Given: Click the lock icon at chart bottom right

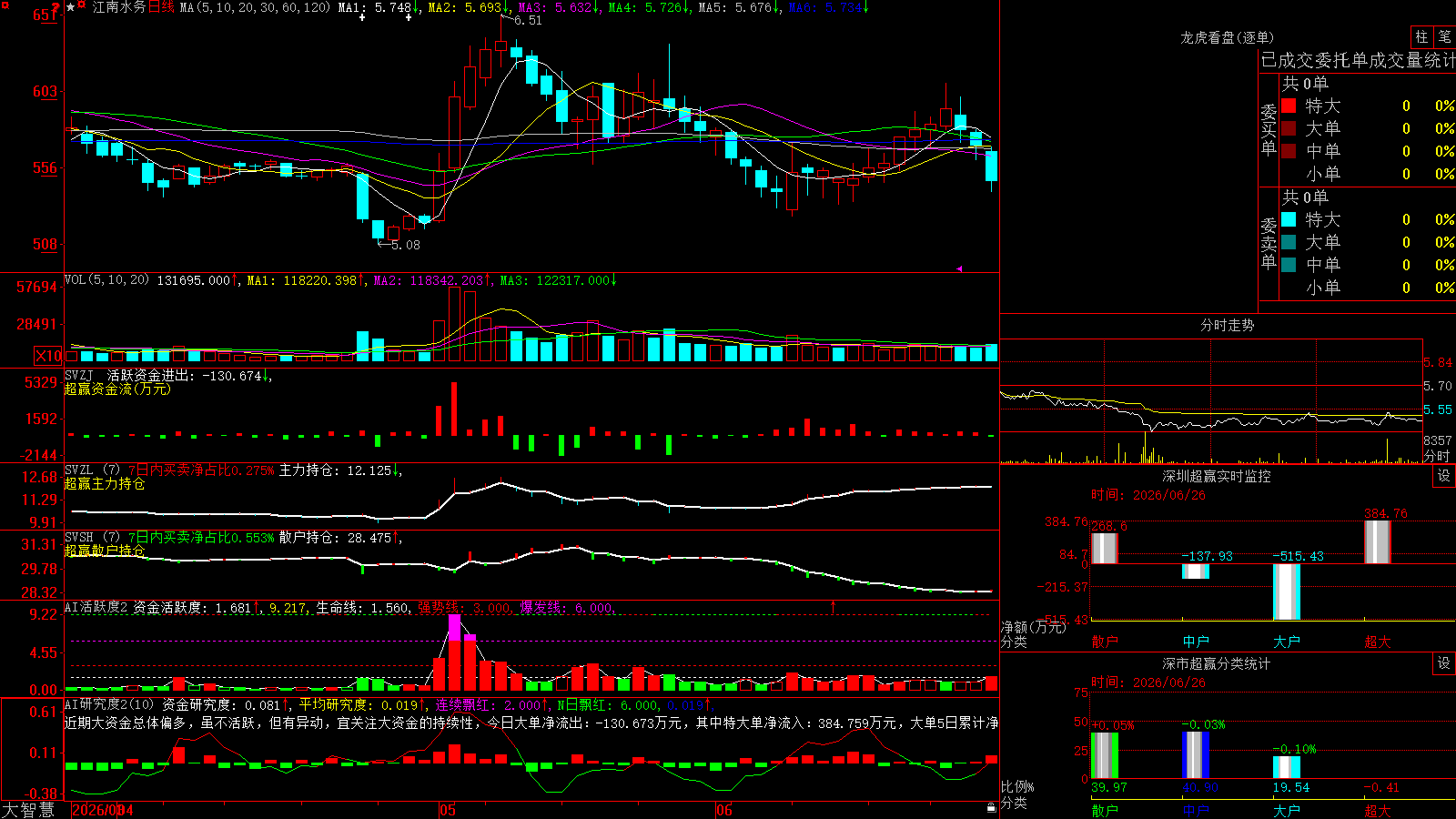Looking at the screenshot, I should point(991,807).
